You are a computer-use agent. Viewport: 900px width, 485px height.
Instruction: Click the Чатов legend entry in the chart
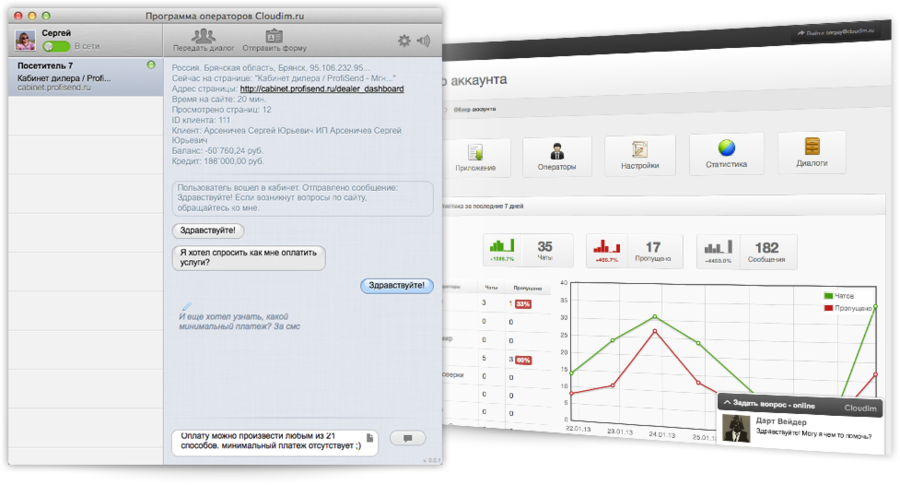coord(839,296)
